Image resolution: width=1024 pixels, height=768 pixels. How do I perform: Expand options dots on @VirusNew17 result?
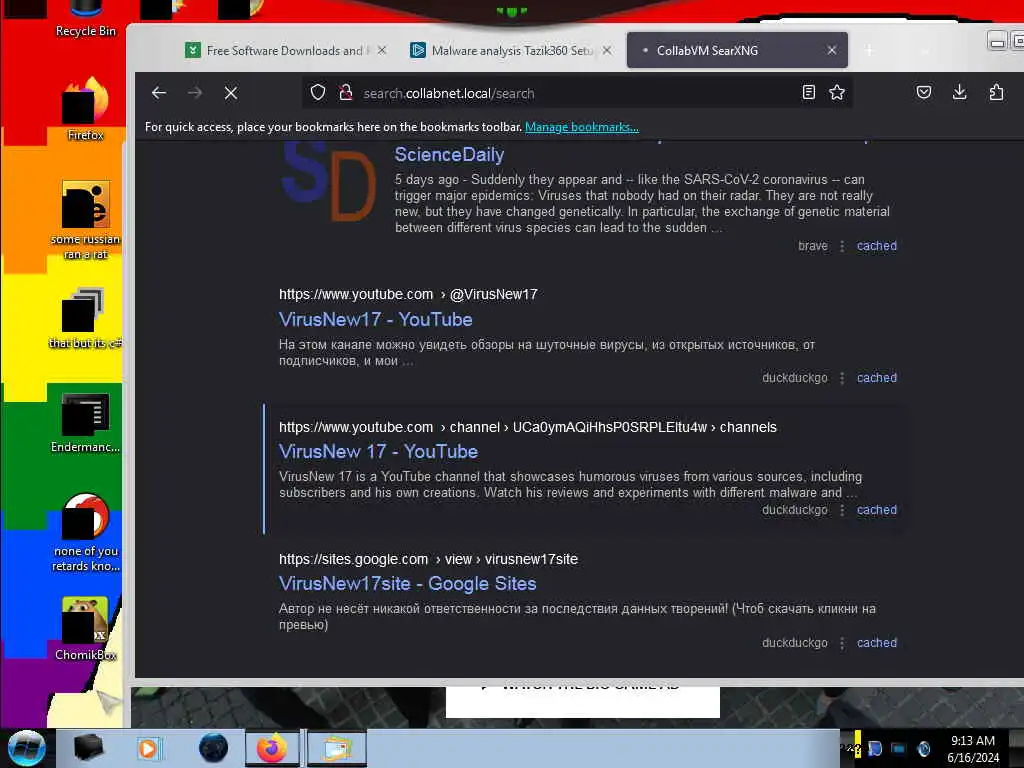842,378
